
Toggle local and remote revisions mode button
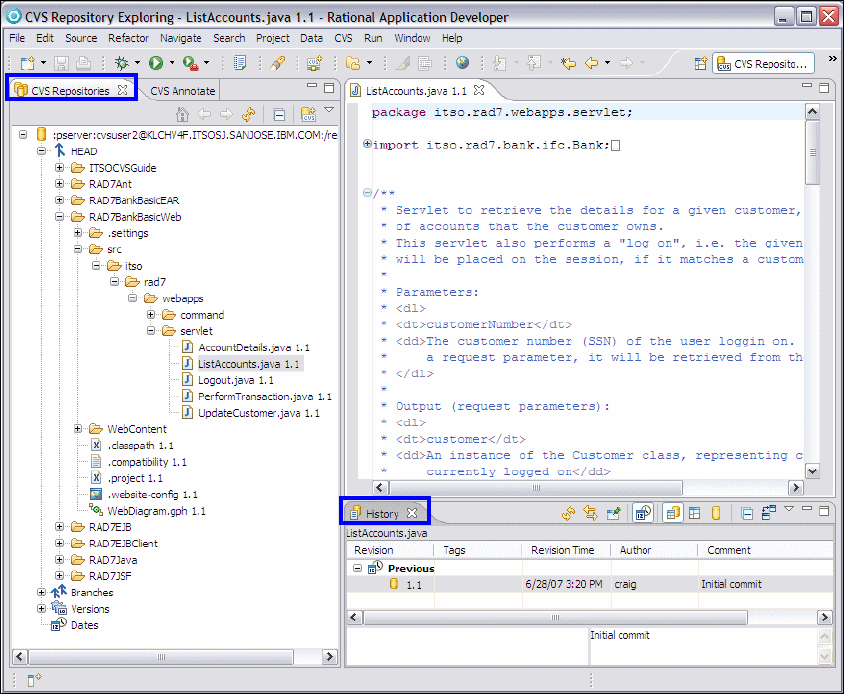pyautogui.click(x=672, y=513)
